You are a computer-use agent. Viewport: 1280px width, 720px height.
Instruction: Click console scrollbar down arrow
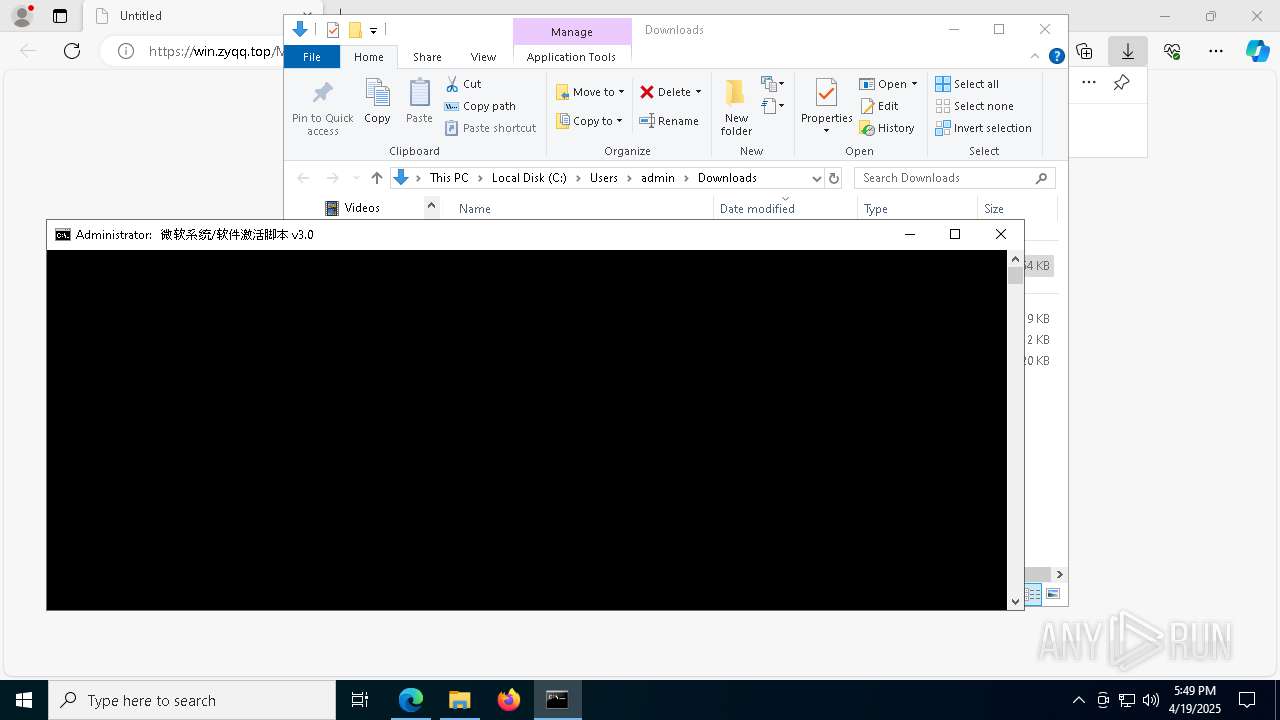1015,601
